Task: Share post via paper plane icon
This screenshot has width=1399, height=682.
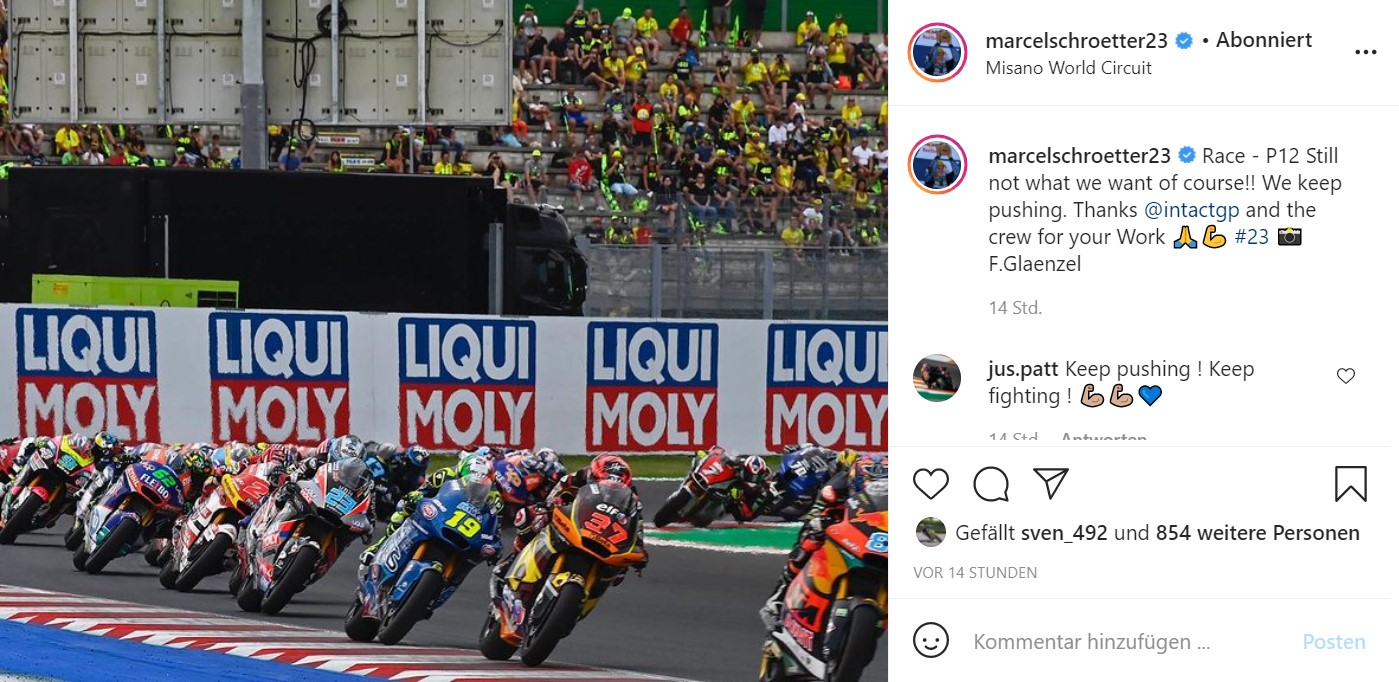Action: tap(1050, 484)
